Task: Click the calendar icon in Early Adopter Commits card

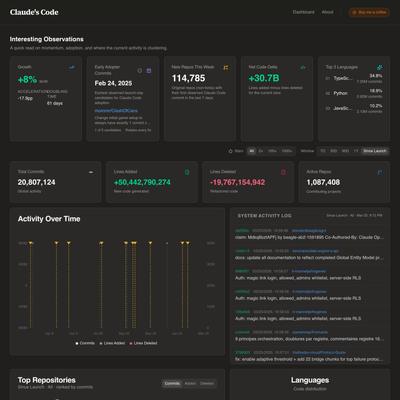Action: pyautogui.click(x=149, y=71)
